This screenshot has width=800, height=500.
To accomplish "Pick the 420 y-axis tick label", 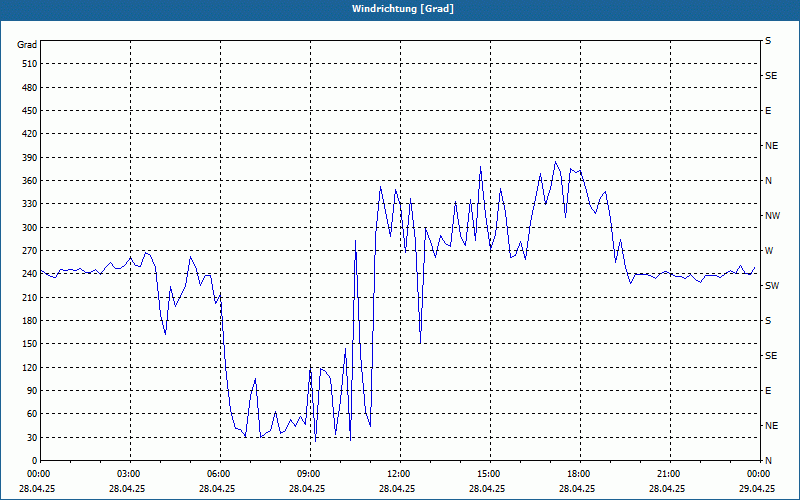I will (30, 134).
